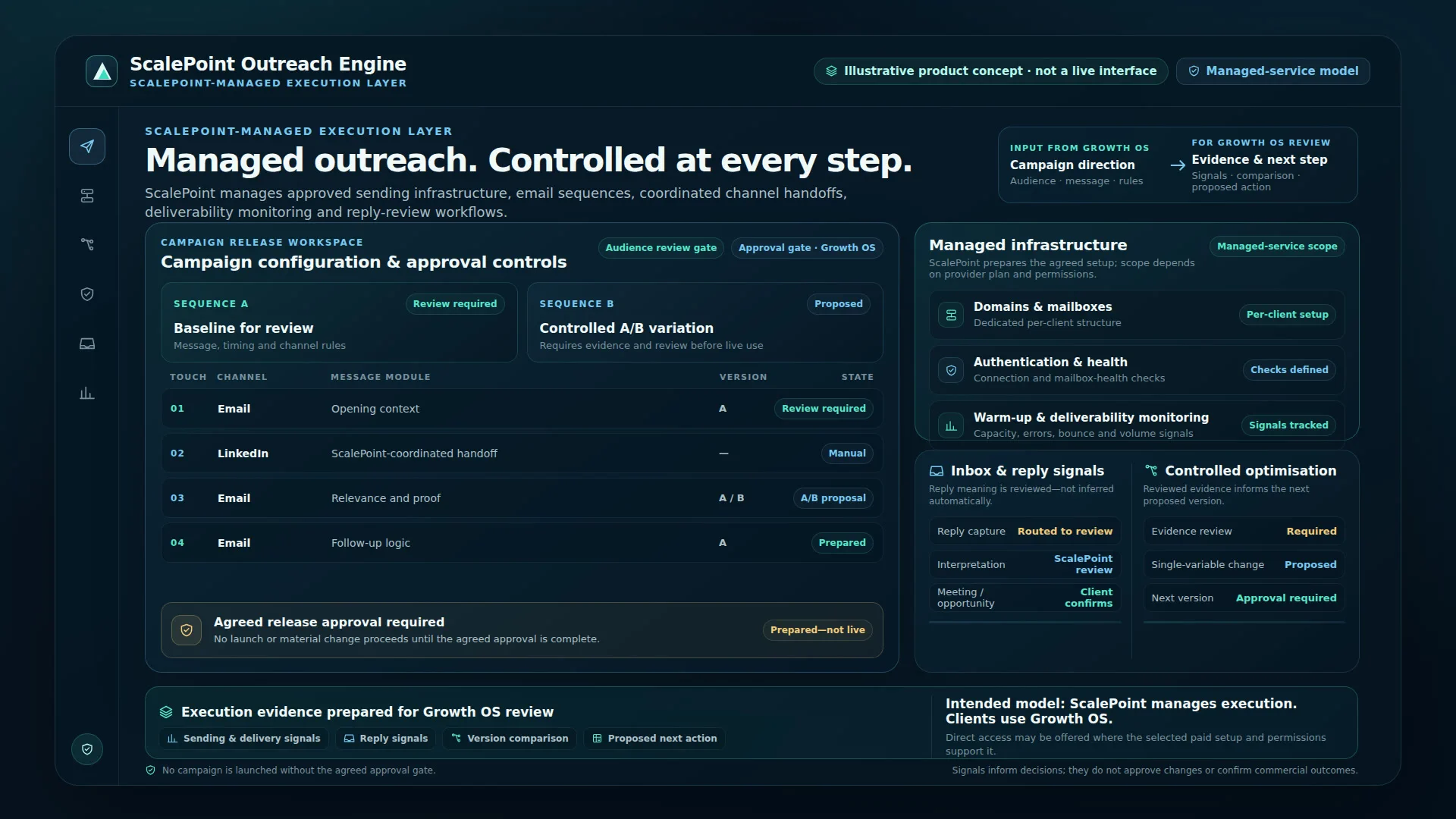
Task: Click Review required badge in Sequence A card
Action: [x=455, y=304]
